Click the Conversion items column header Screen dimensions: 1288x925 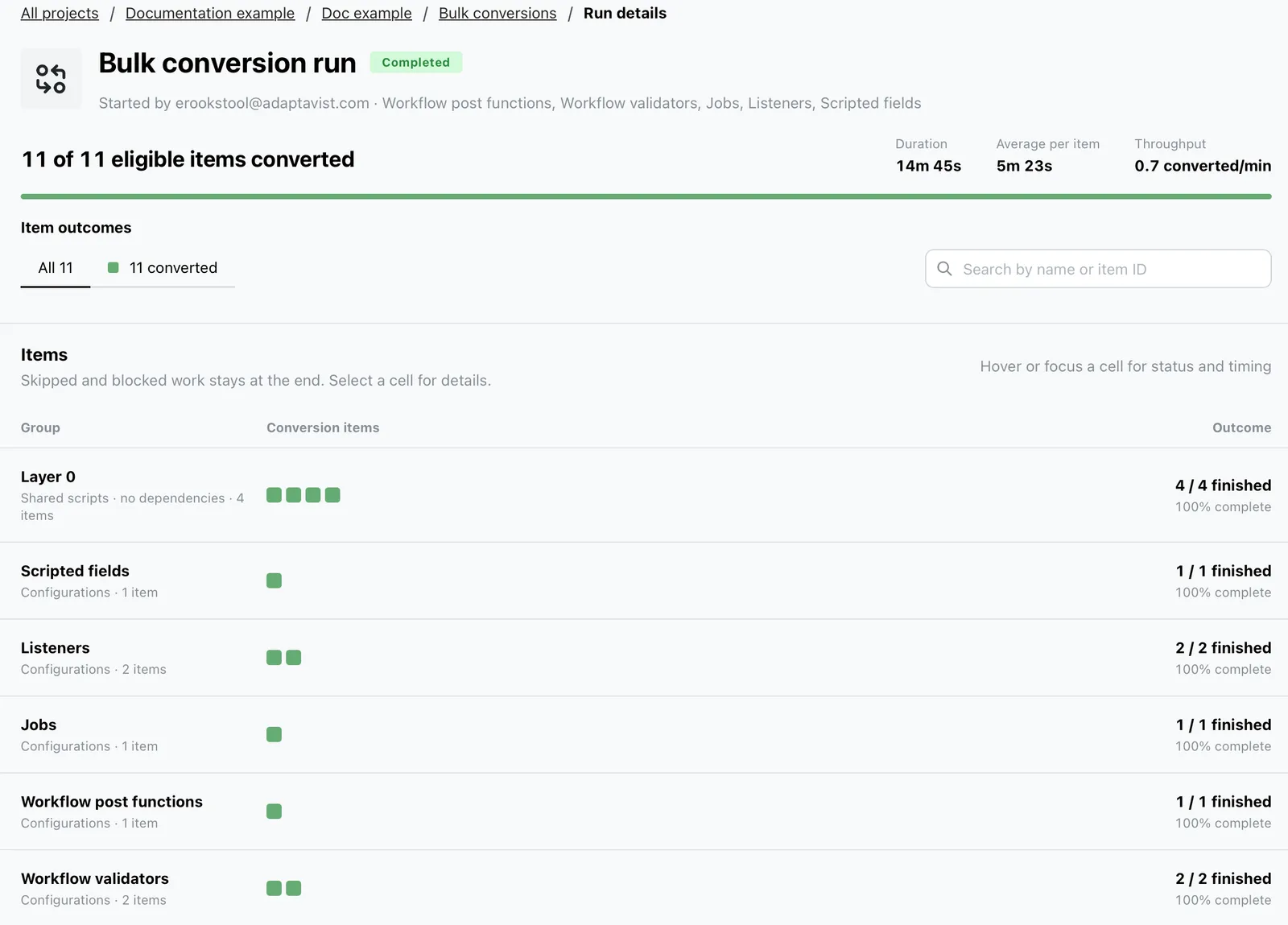[x=323, y=427]
